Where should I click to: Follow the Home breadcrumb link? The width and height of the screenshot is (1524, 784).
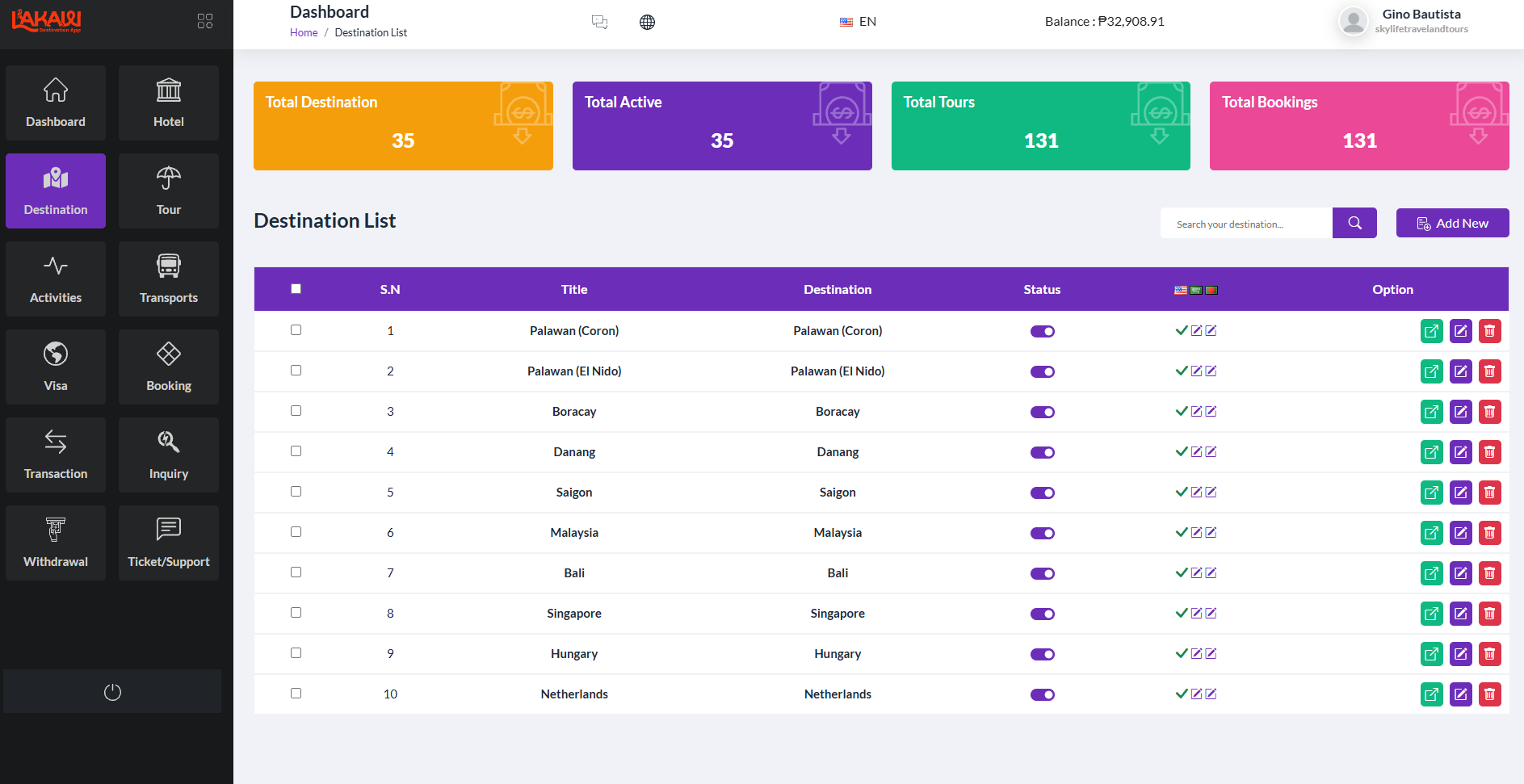(x=304, y=33)
